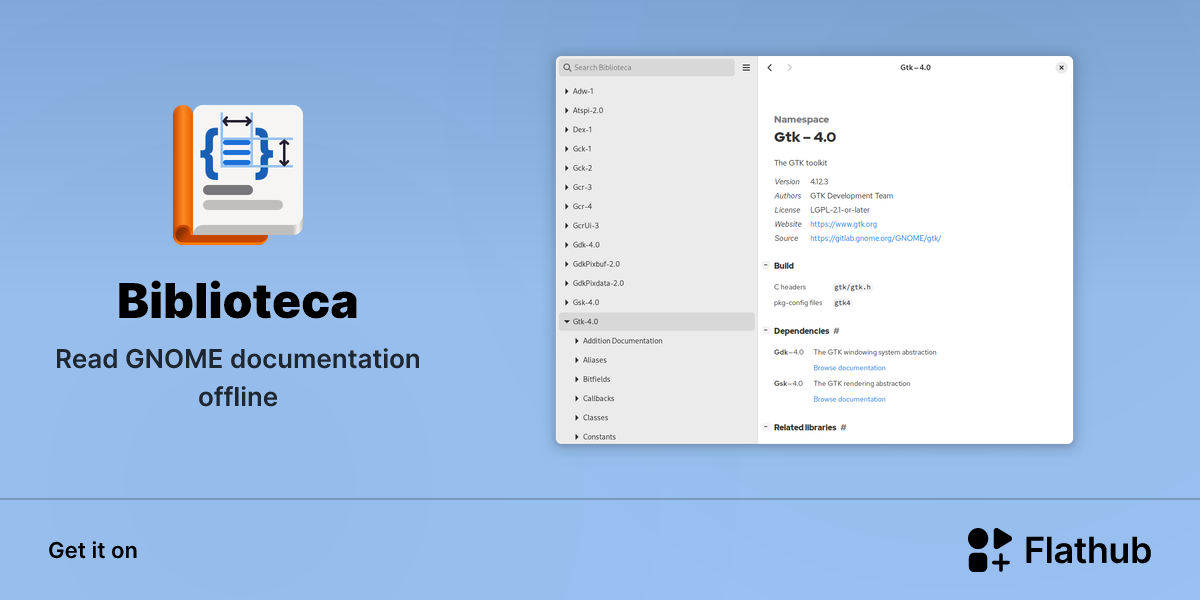Expand the Gck-2 tree node
This screenshot has width=1200, height=600.
click(566, 168)
